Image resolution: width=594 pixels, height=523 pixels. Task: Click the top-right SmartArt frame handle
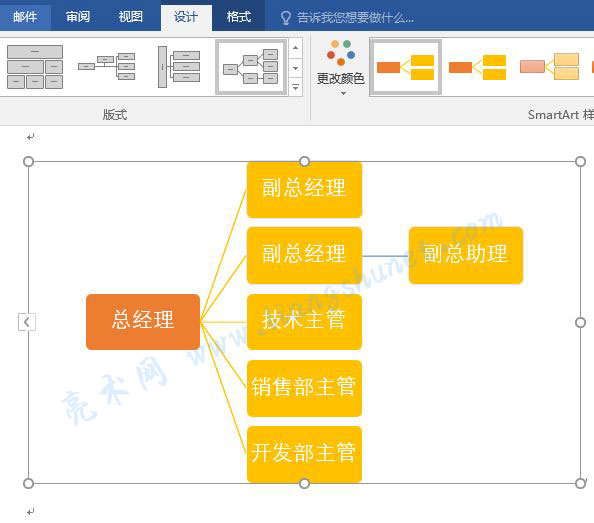coord(580,162)
